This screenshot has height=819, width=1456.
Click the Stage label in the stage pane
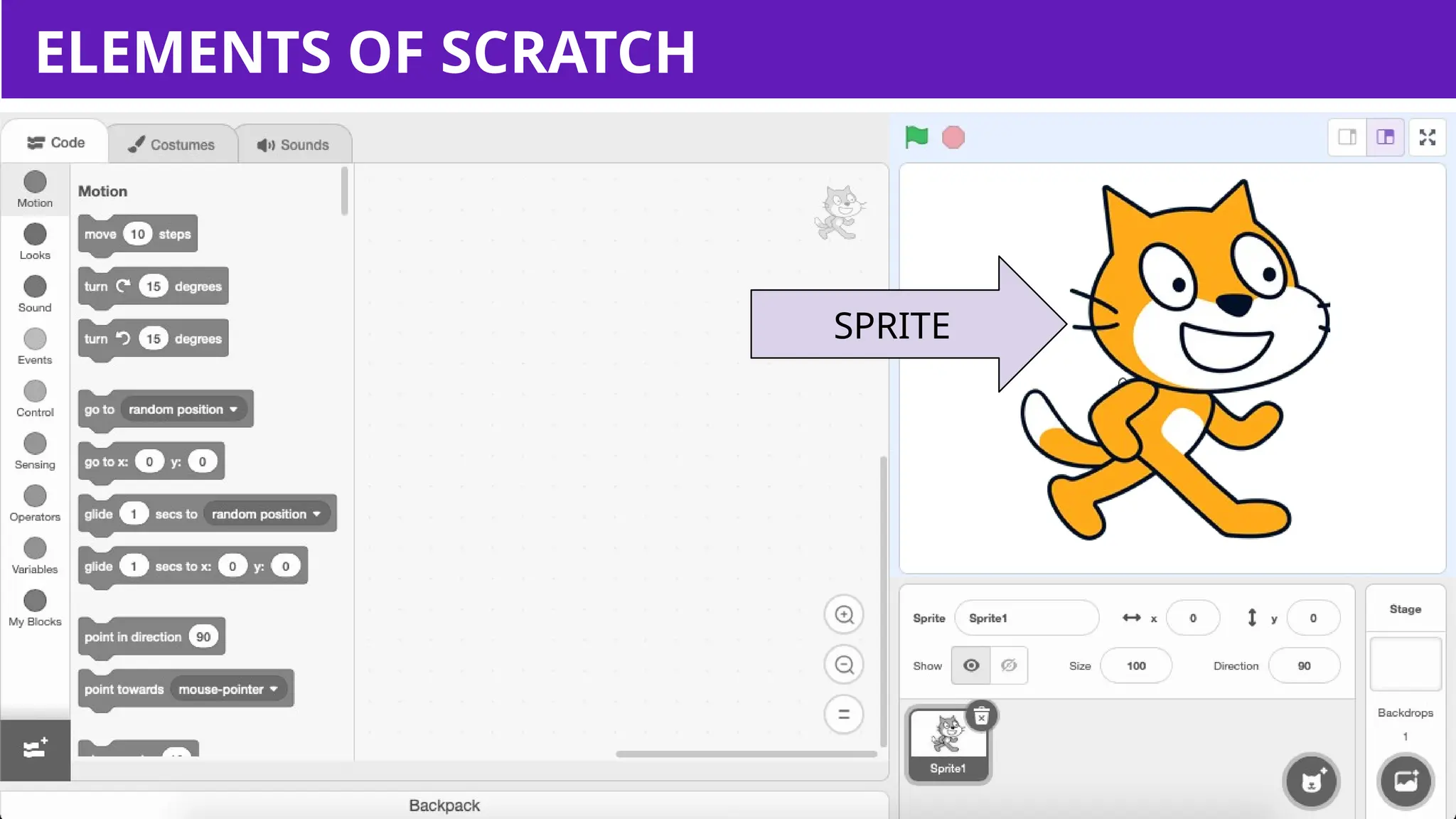click(x=1405, y=609)
